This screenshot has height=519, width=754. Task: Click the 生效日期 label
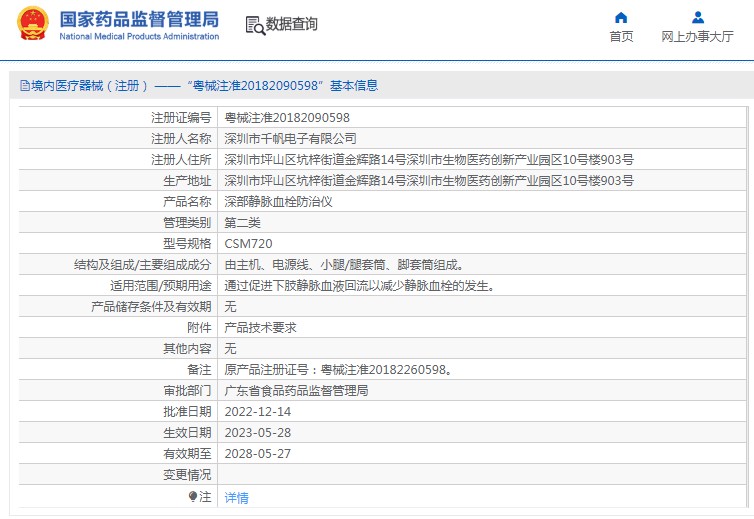tap(188, 433)
